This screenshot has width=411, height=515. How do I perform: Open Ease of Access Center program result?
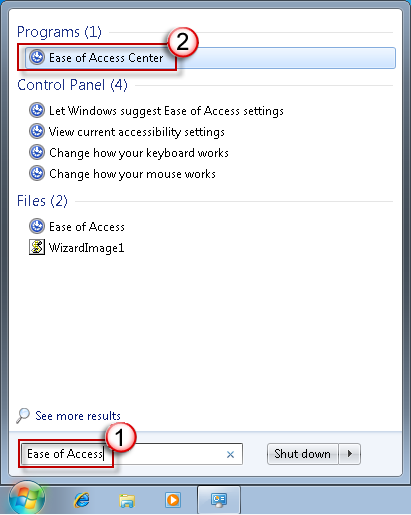tap(210, 58)
